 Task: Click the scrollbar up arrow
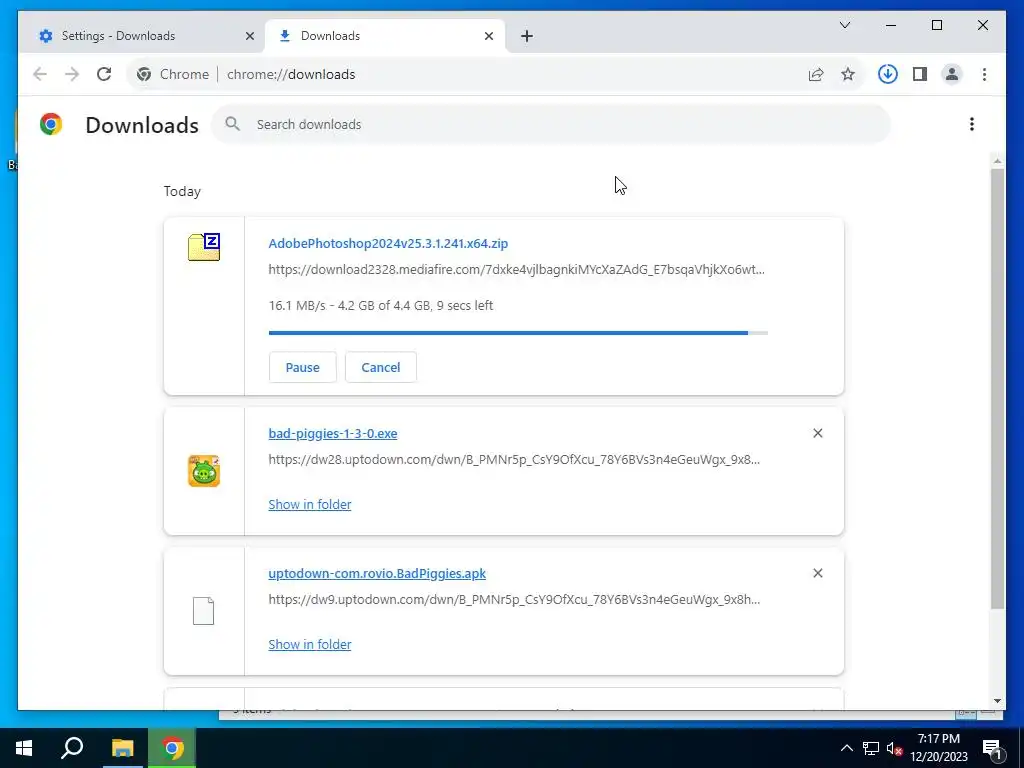997,160
